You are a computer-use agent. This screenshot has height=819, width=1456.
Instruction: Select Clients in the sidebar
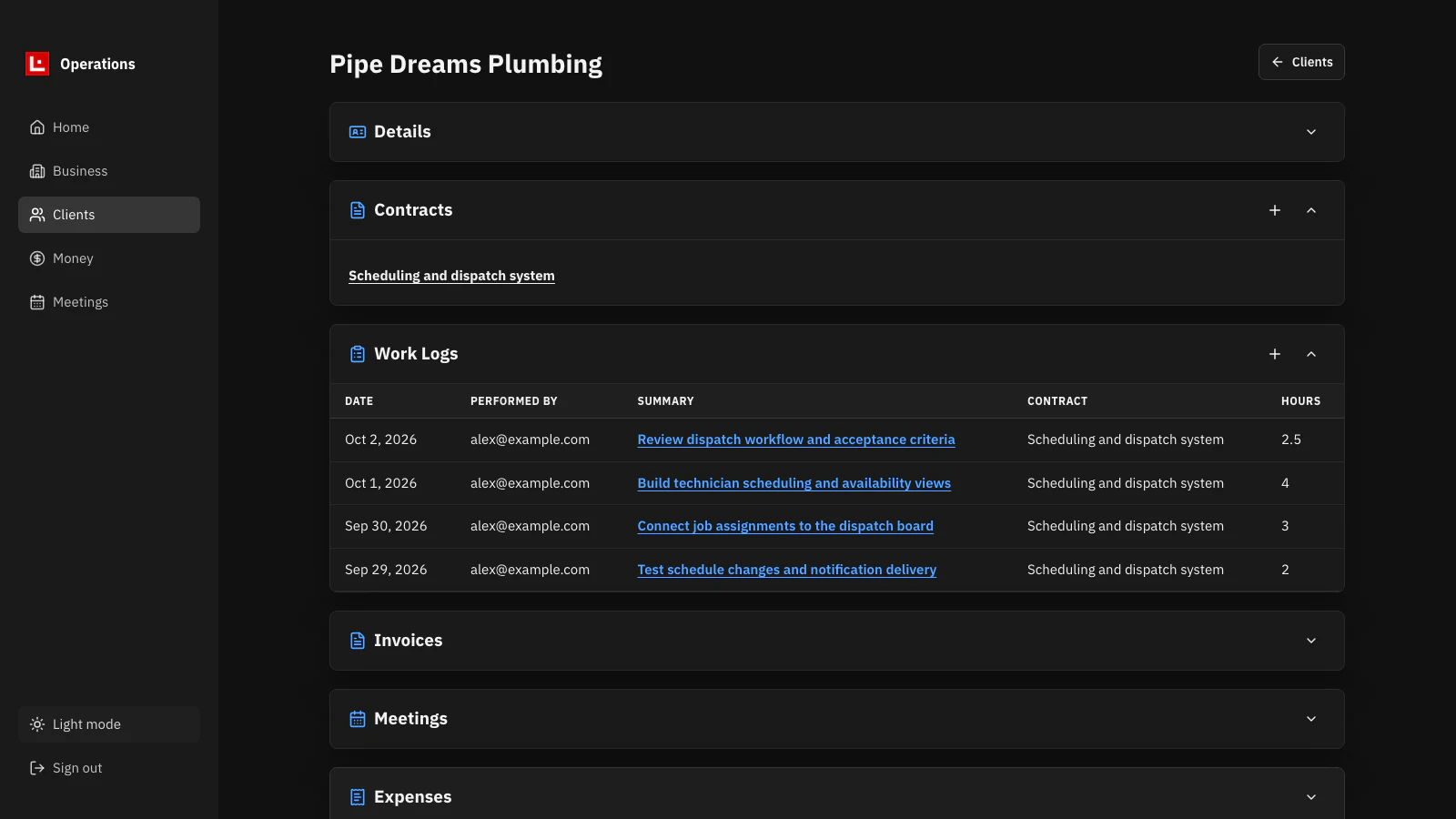[x=109, y=215]
